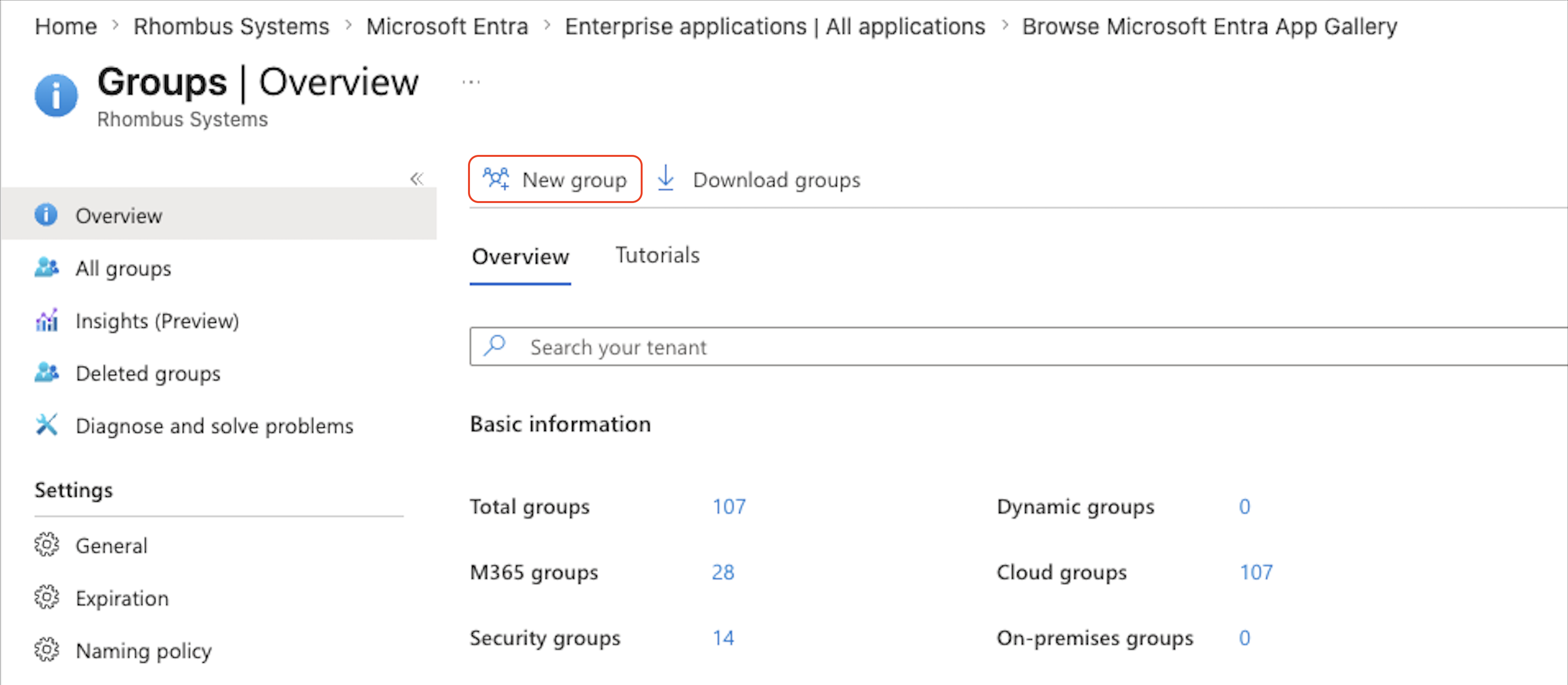Screen dimensions: 1568x685
Task: Click the Naming policy gear icon
Action: click(46, 650)
